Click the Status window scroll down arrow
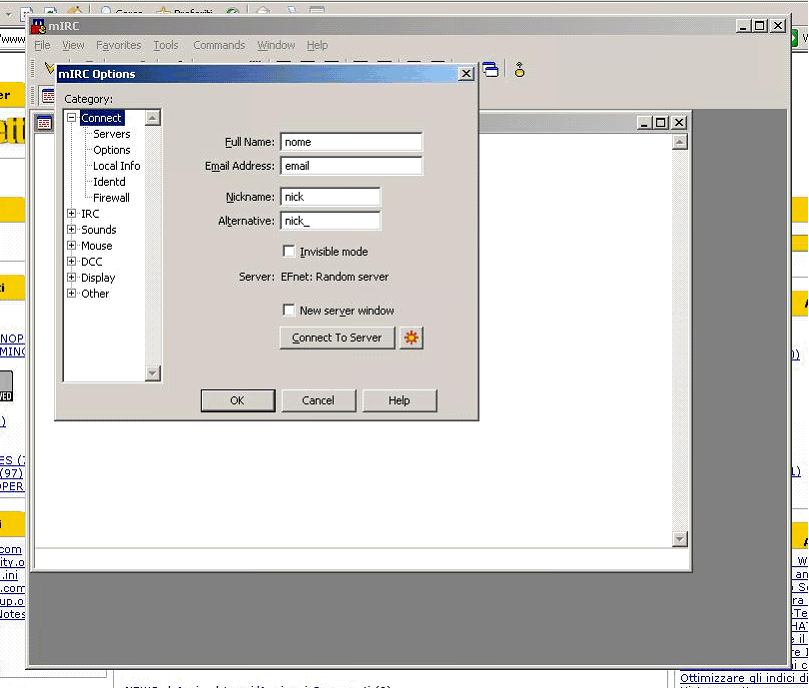Screen dimensions: 809x689 coord(680,539)
